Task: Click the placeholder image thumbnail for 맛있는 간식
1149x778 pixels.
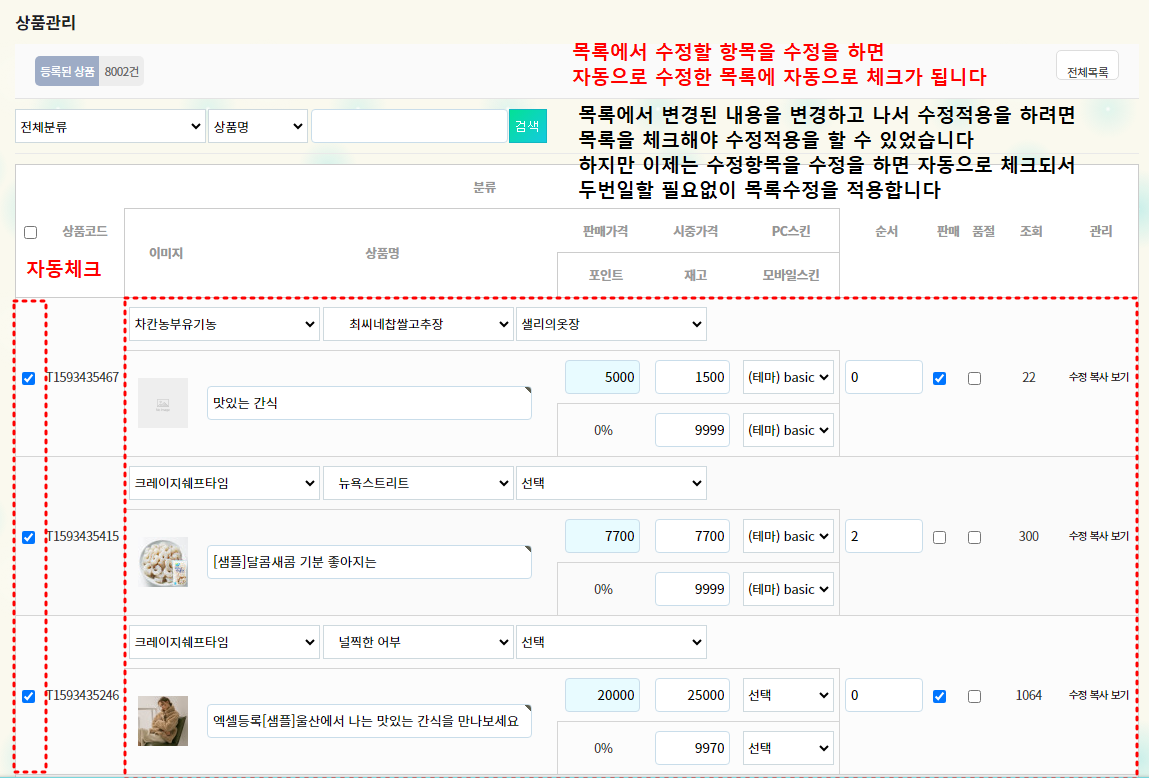Action: coord(163,403)
